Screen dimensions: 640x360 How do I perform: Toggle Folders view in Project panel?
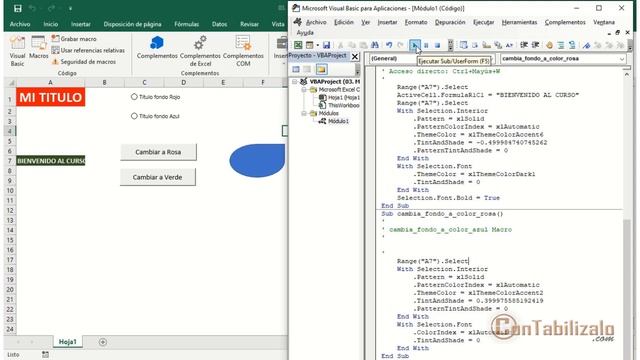pos(321,69)
